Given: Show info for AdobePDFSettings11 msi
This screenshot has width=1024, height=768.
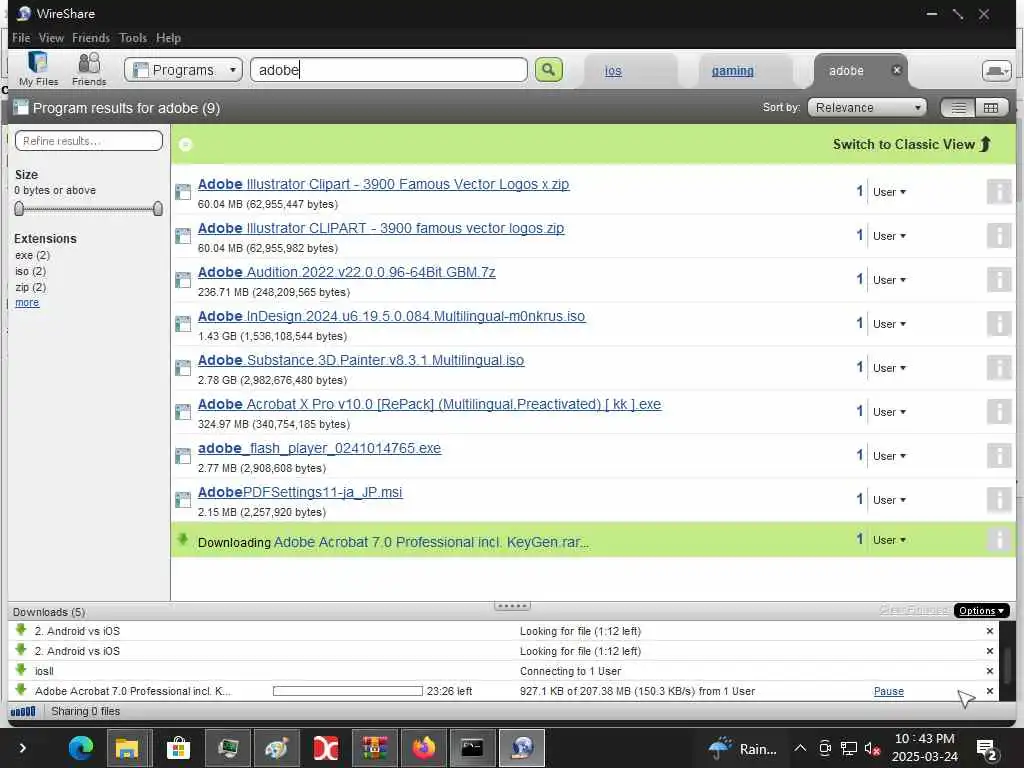Looking at the screenshot, I should coord(999,500).
